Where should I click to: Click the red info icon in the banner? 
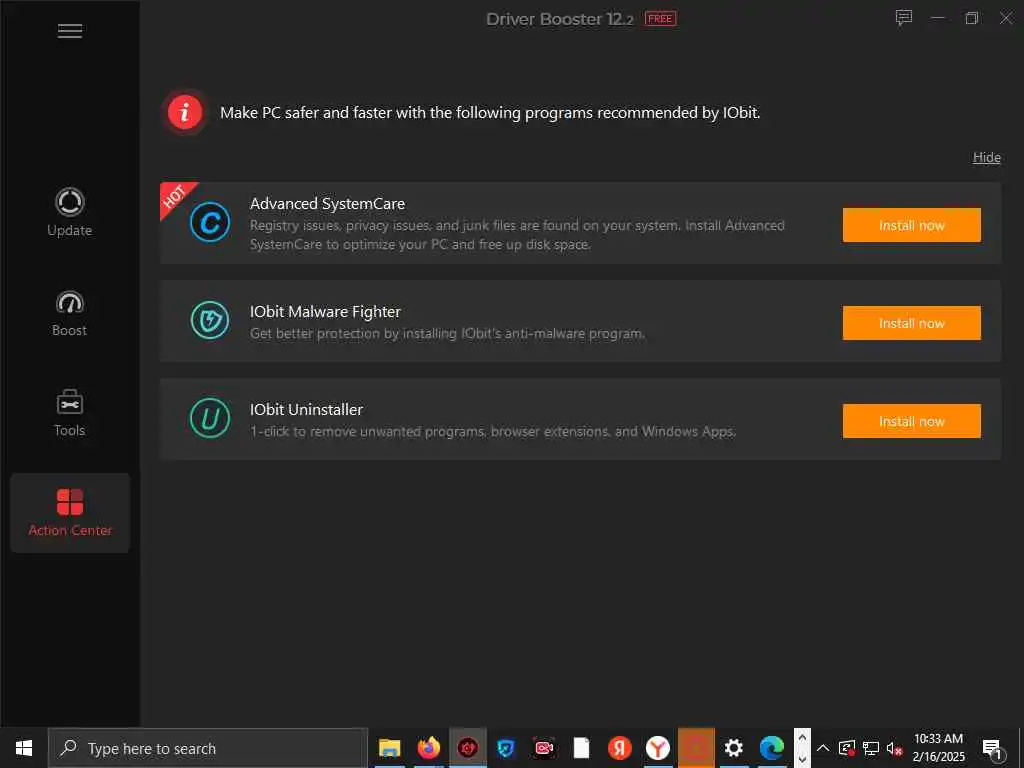pos(185,112)
